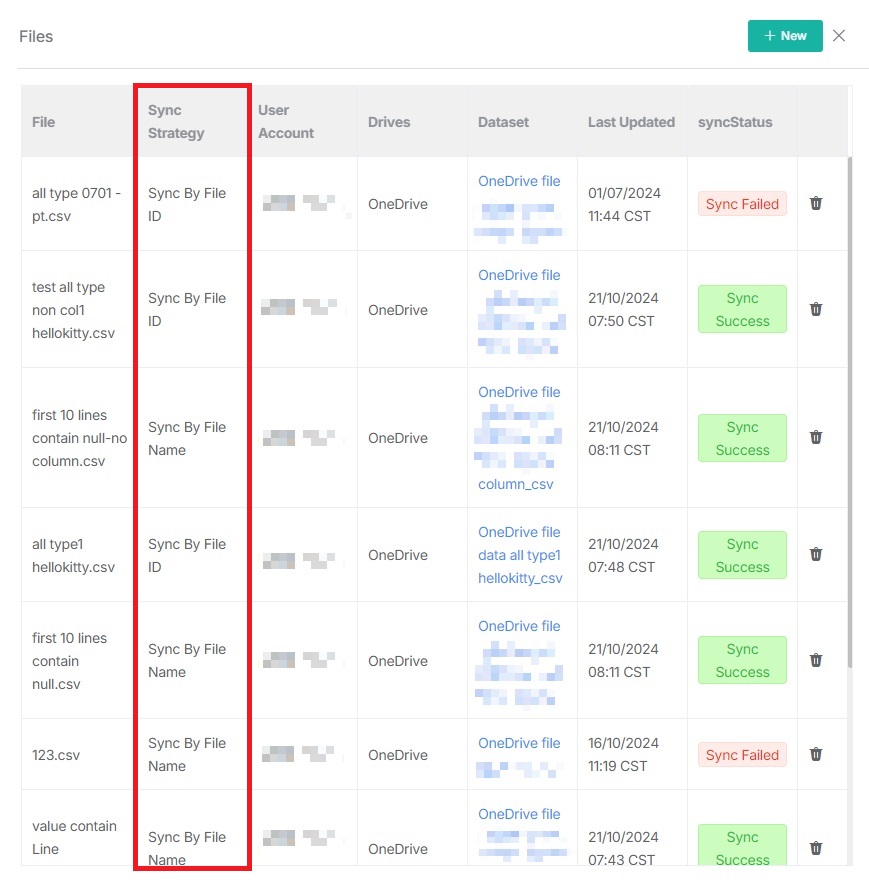Close the Files panel with X
Image resolution: width=869 pixels, height=887 pixels.
pos(839,36)
